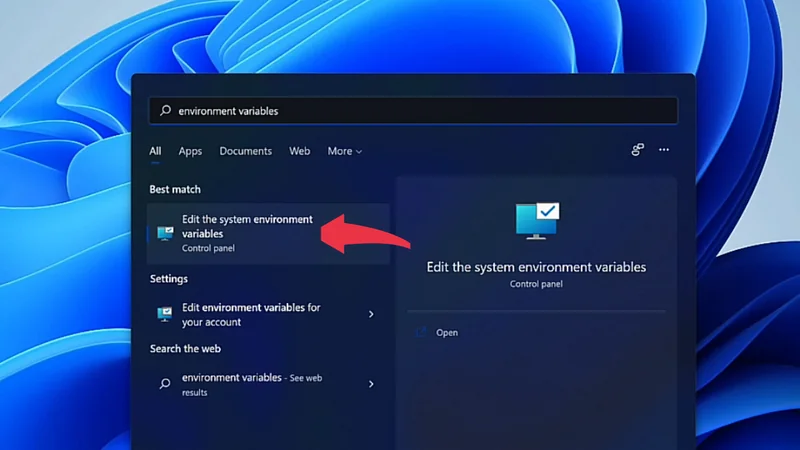
Task: Select the All filter tab
Action: 155,151
